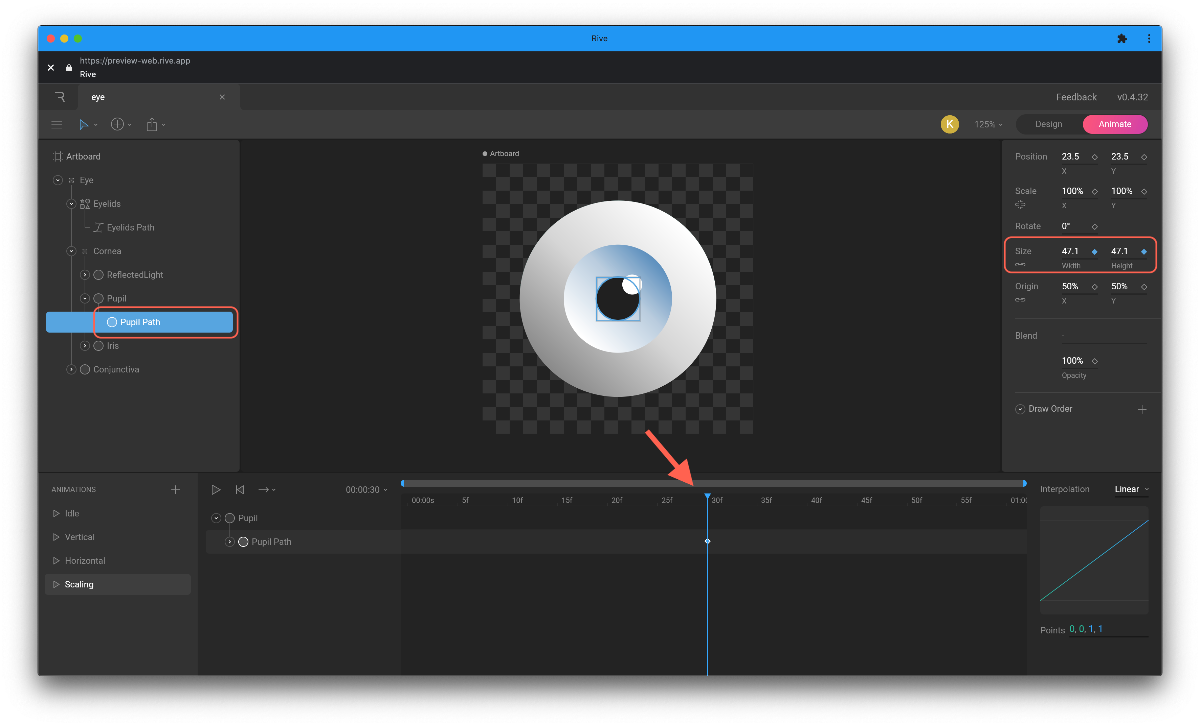Image resolution: width=1200 pixels, height=726 pixels.
Task: Click the Conjunctiva ellipse icon
Action: (85, 370)
